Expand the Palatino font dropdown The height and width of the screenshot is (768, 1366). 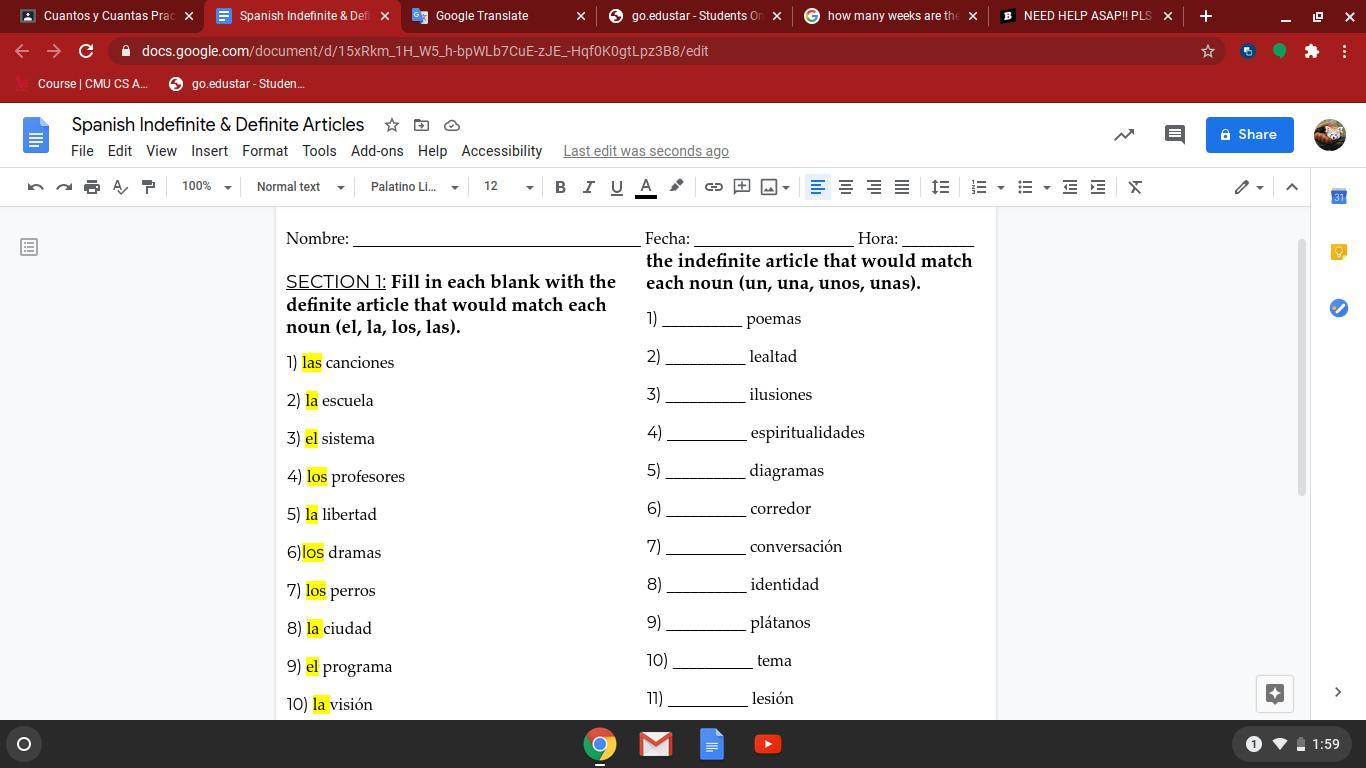point(414,187)
